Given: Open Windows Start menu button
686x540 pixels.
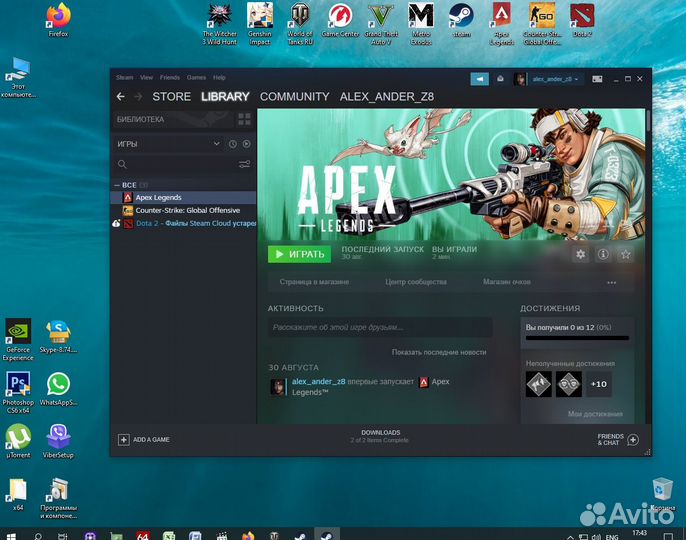Looking at the screenshot, I should click(12, 536).
